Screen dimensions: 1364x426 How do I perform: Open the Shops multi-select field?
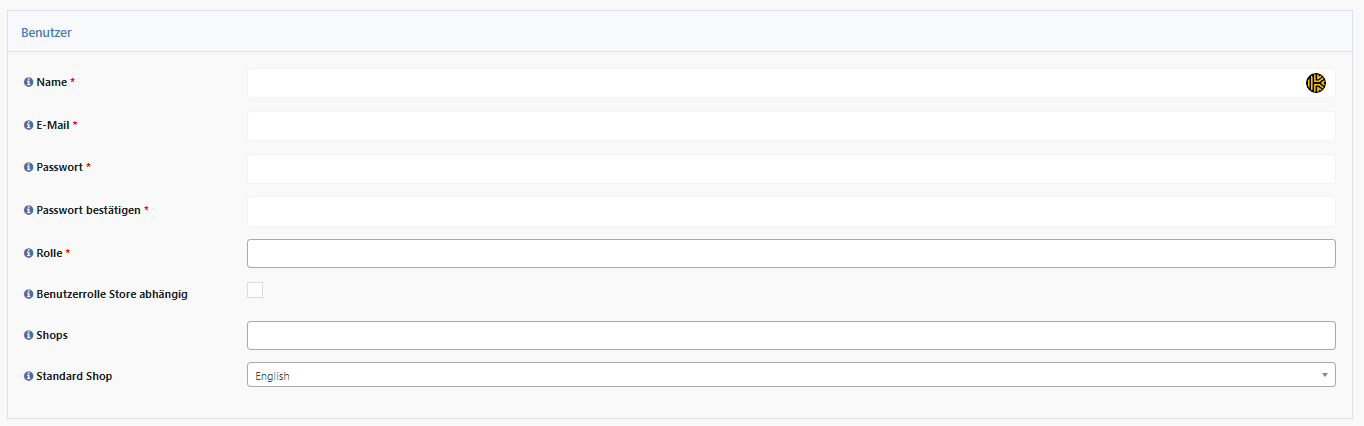[791, 335]
